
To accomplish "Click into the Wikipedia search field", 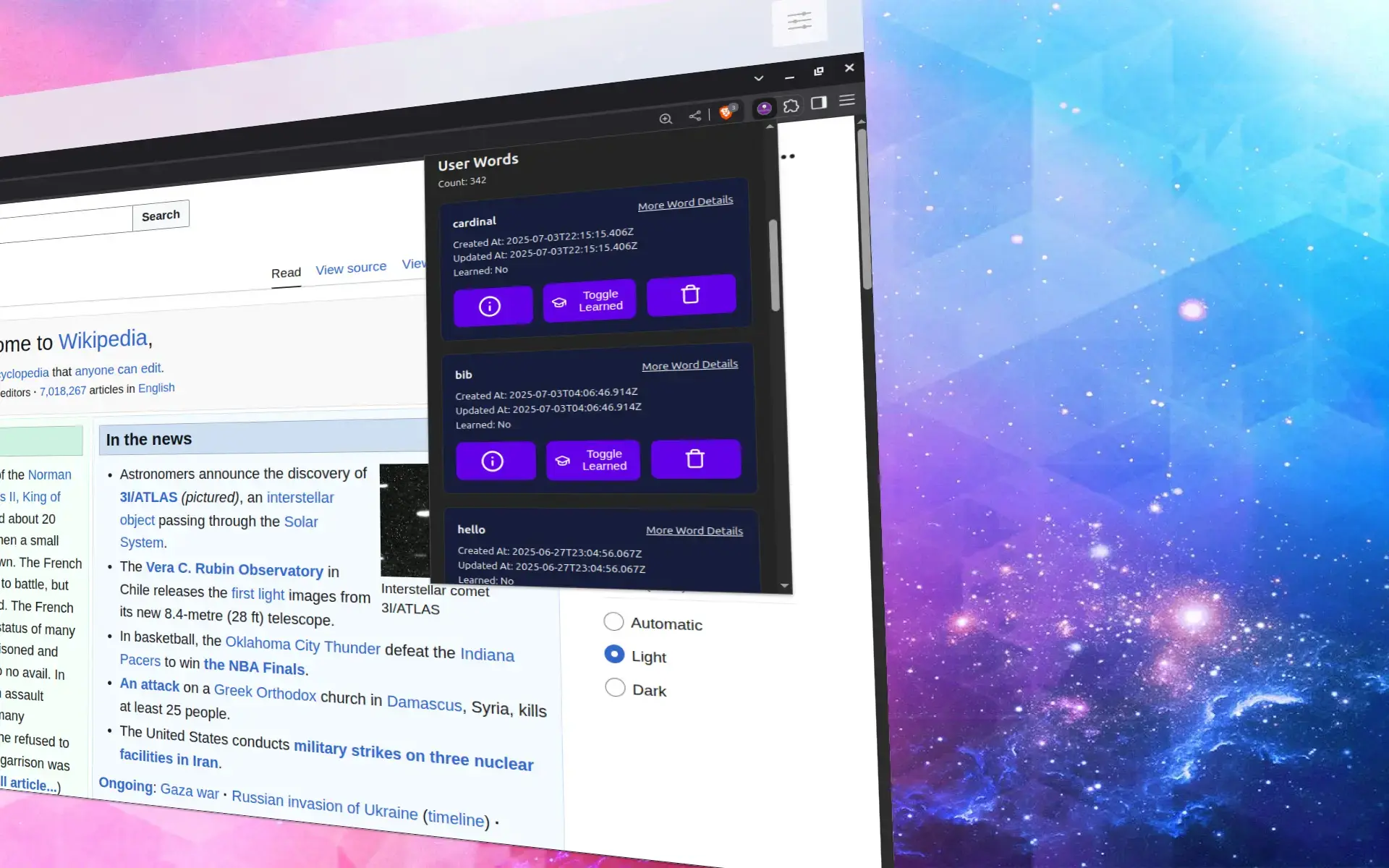I will [65, 225].
